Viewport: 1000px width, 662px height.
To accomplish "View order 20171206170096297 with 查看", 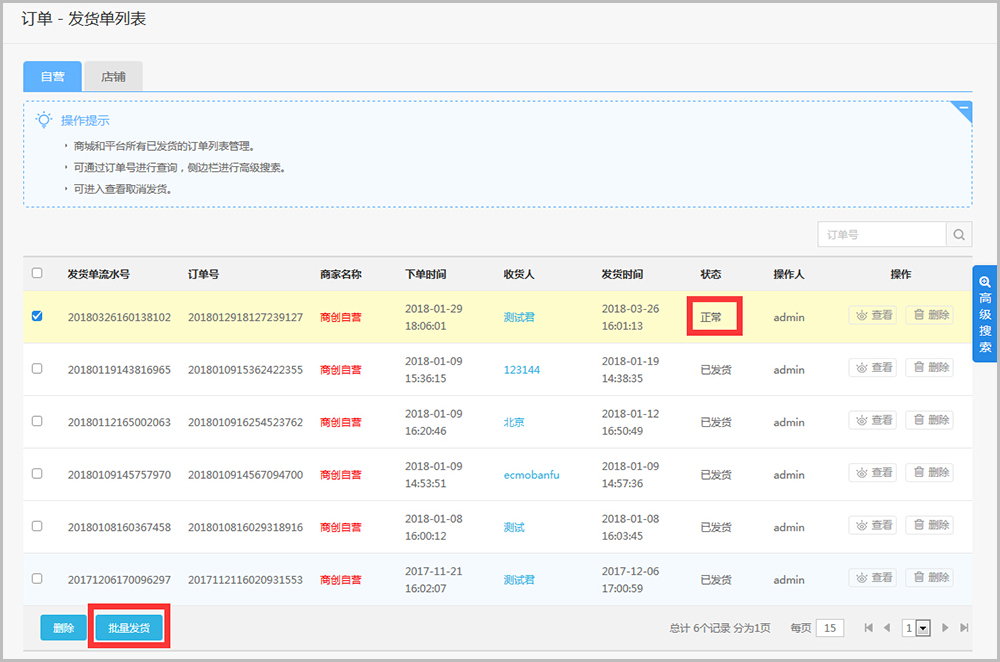I will click(x=872, y=578).
